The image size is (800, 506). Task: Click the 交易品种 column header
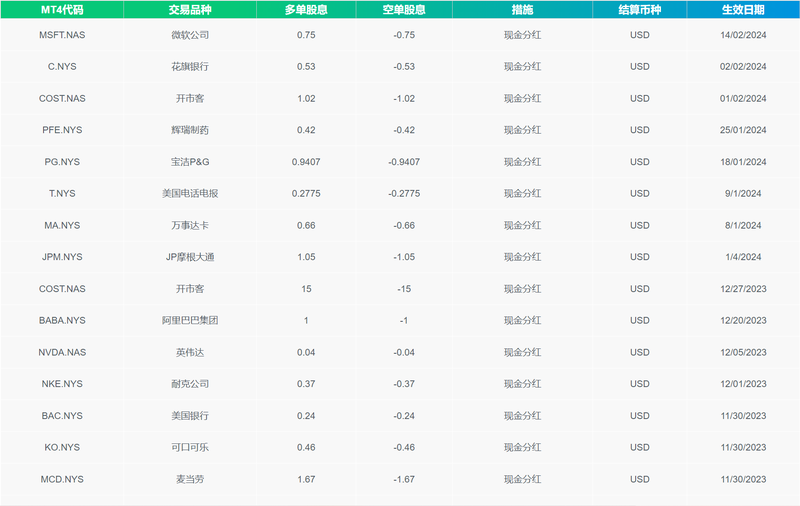click(190, 10)
